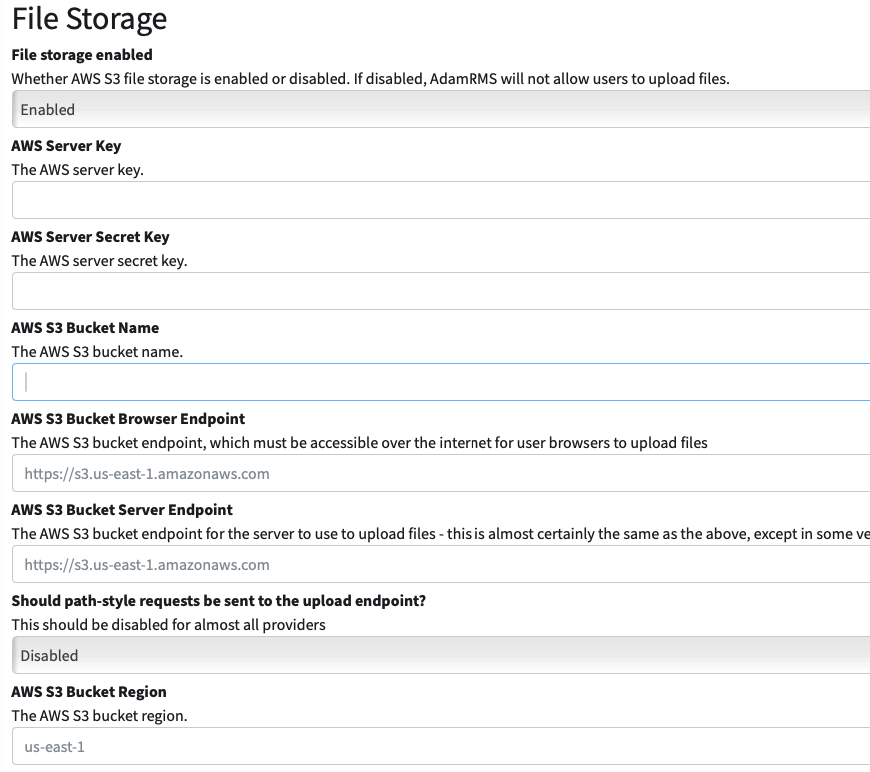
Task: Click inside the us-east-1 region box
Action: 435,746
